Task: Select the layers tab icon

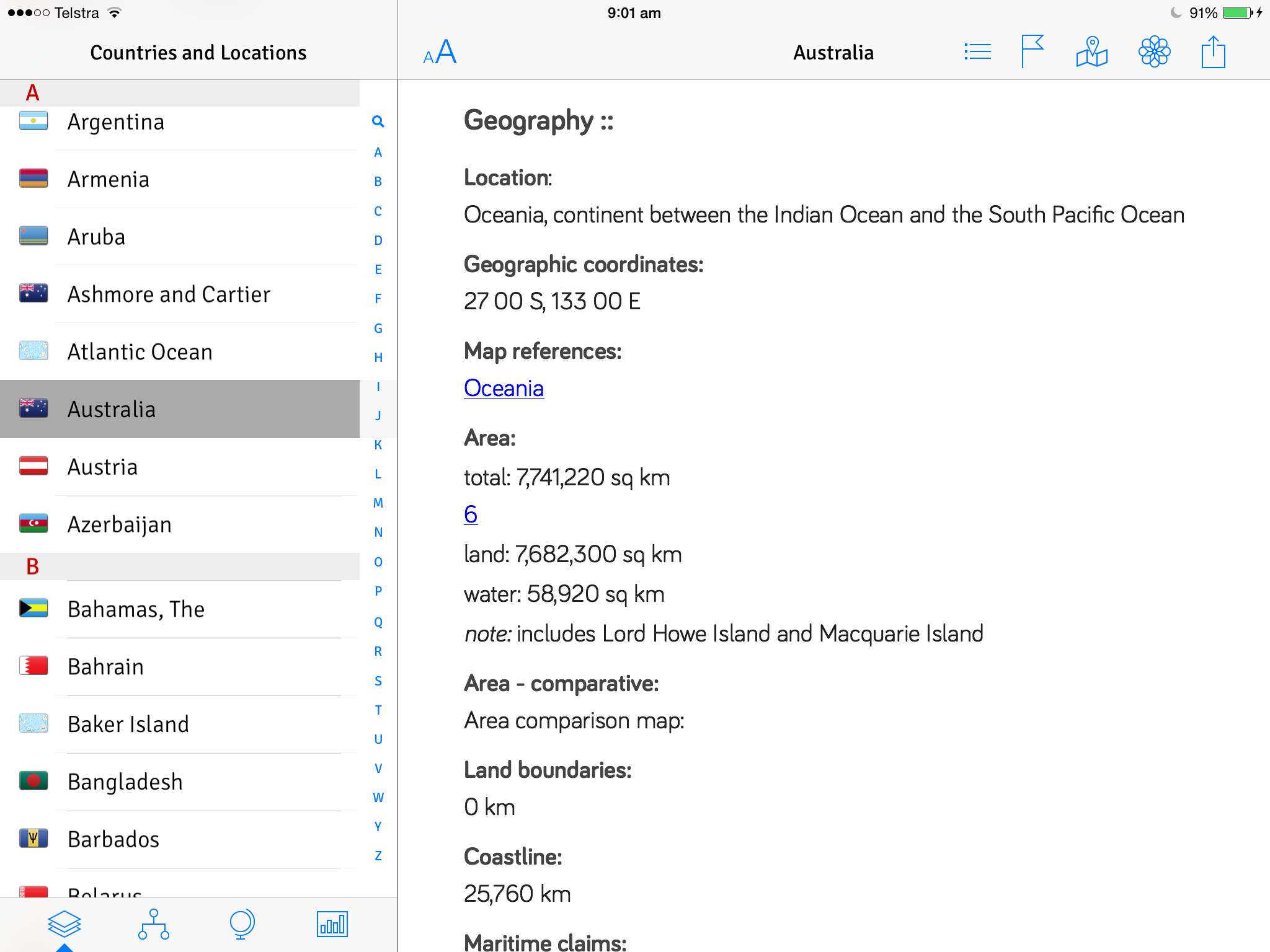Action: click(x=64, y=923)
